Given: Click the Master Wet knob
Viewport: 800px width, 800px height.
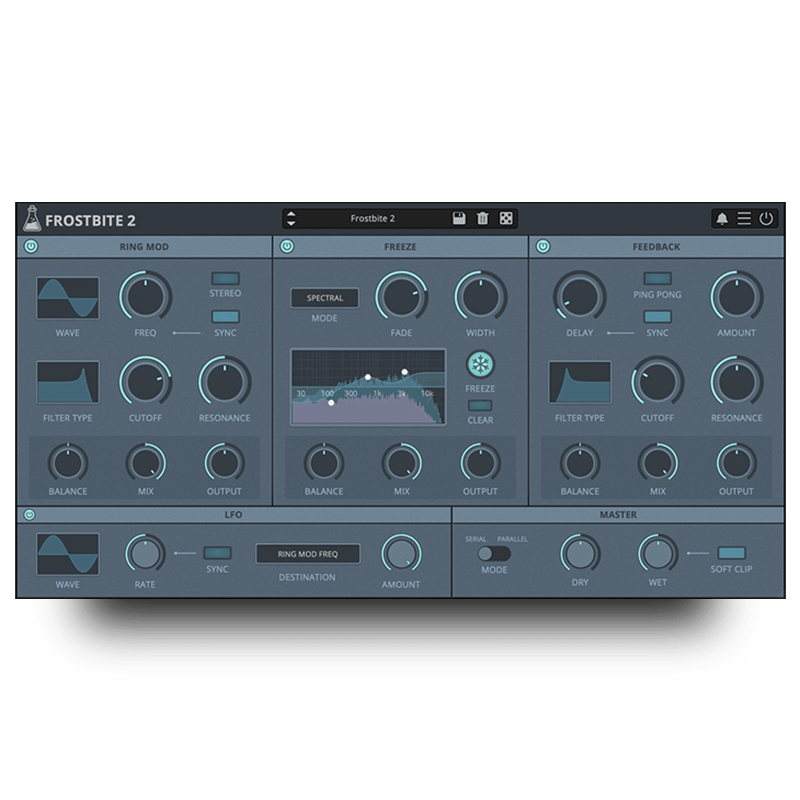Looking at the screenshot, I should pyautogui.click(x=658, y=554).
